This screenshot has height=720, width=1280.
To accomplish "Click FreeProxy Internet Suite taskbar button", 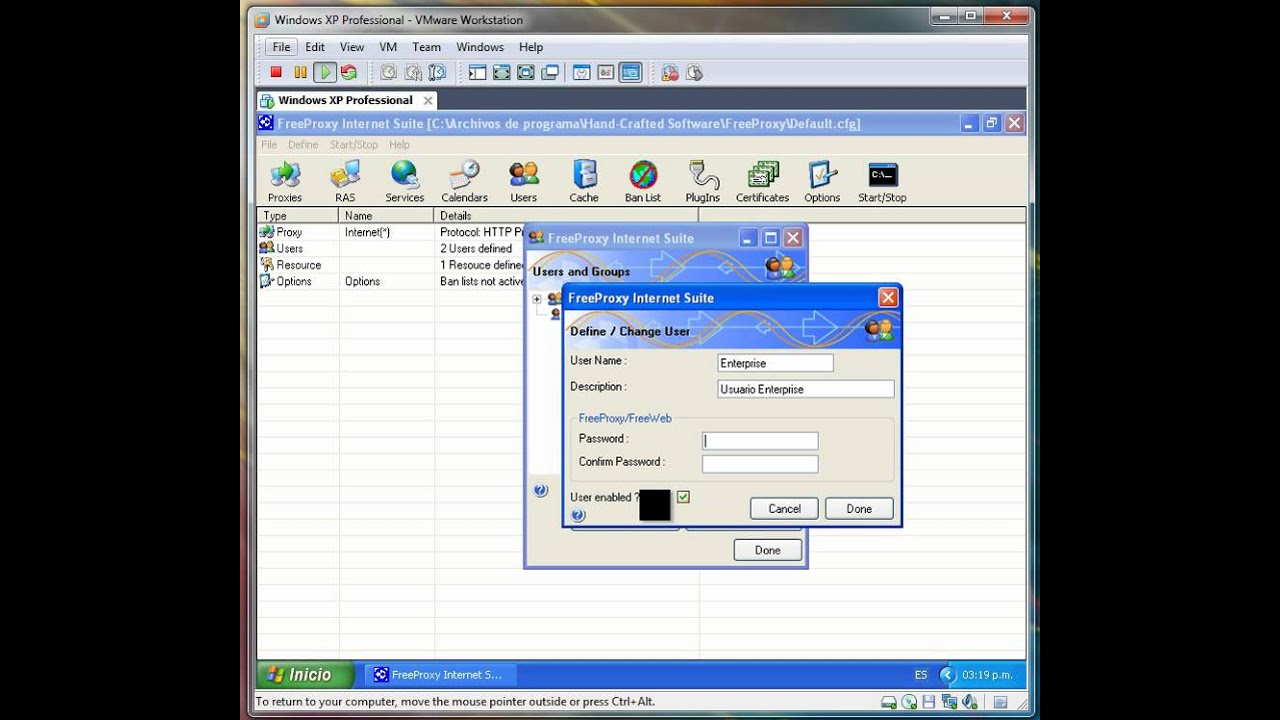I will click(x=440, y=675).
